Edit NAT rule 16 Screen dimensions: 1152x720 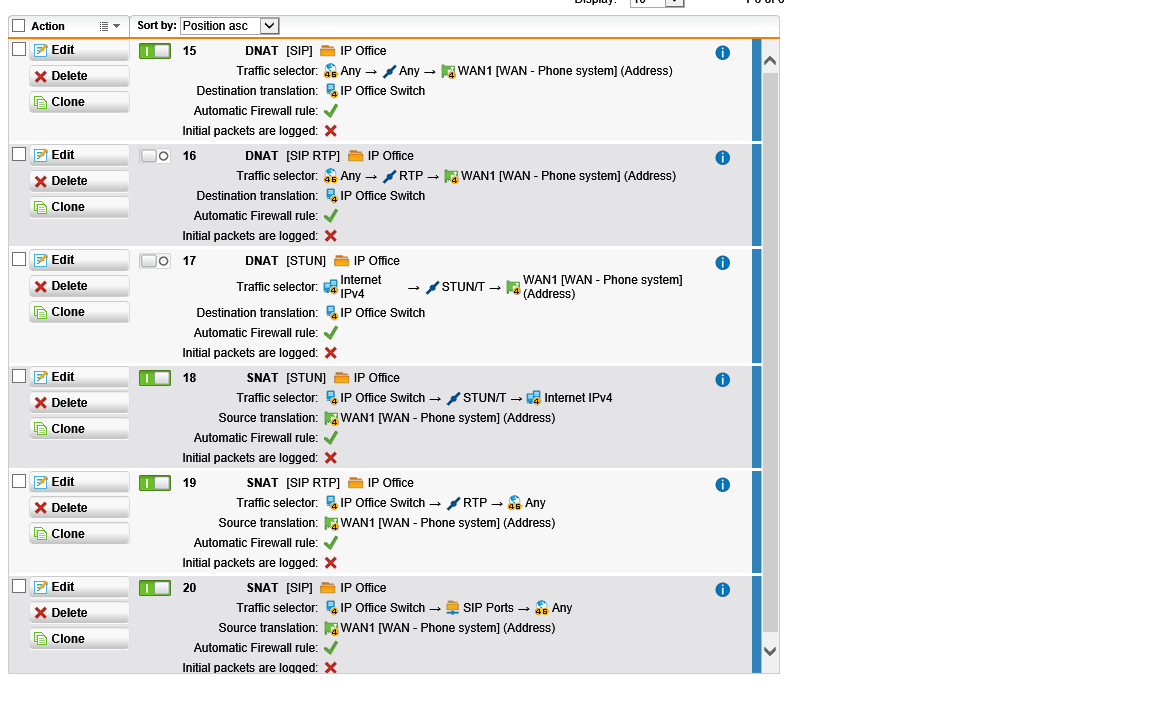(x=79, y=155)
